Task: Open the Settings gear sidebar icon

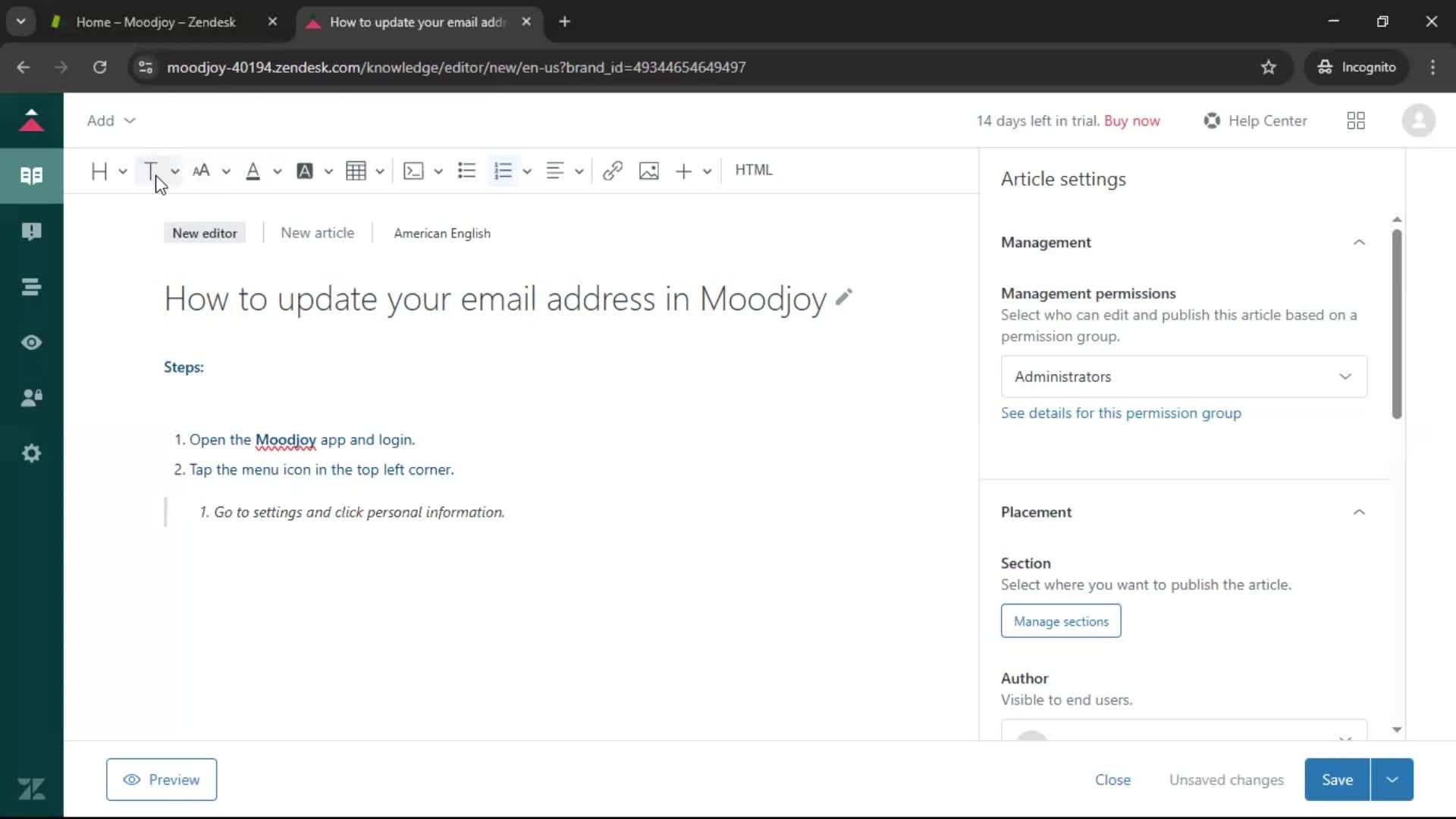Action: coord(31,453)
